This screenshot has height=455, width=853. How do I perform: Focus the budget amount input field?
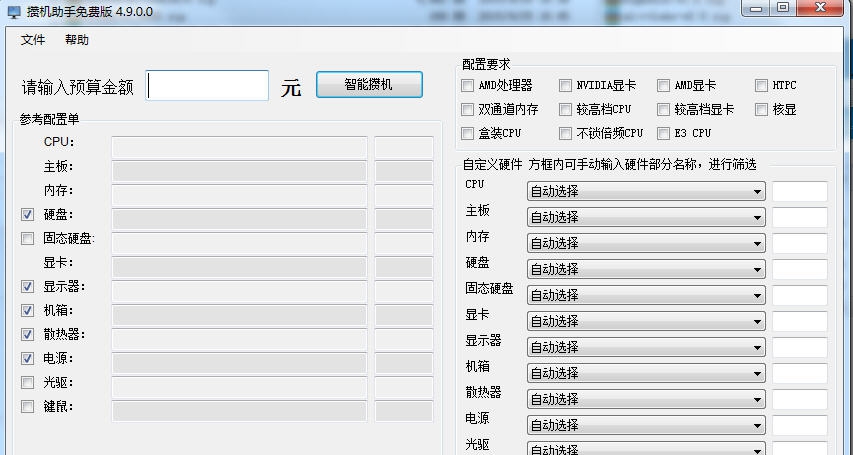(x=207, y=85)
